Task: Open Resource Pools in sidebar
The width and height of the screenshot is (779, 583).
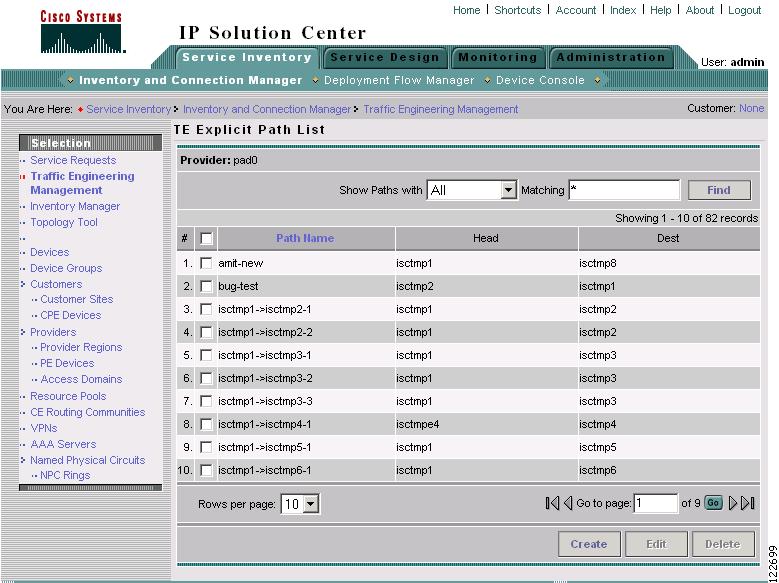Action: point(68,396)
